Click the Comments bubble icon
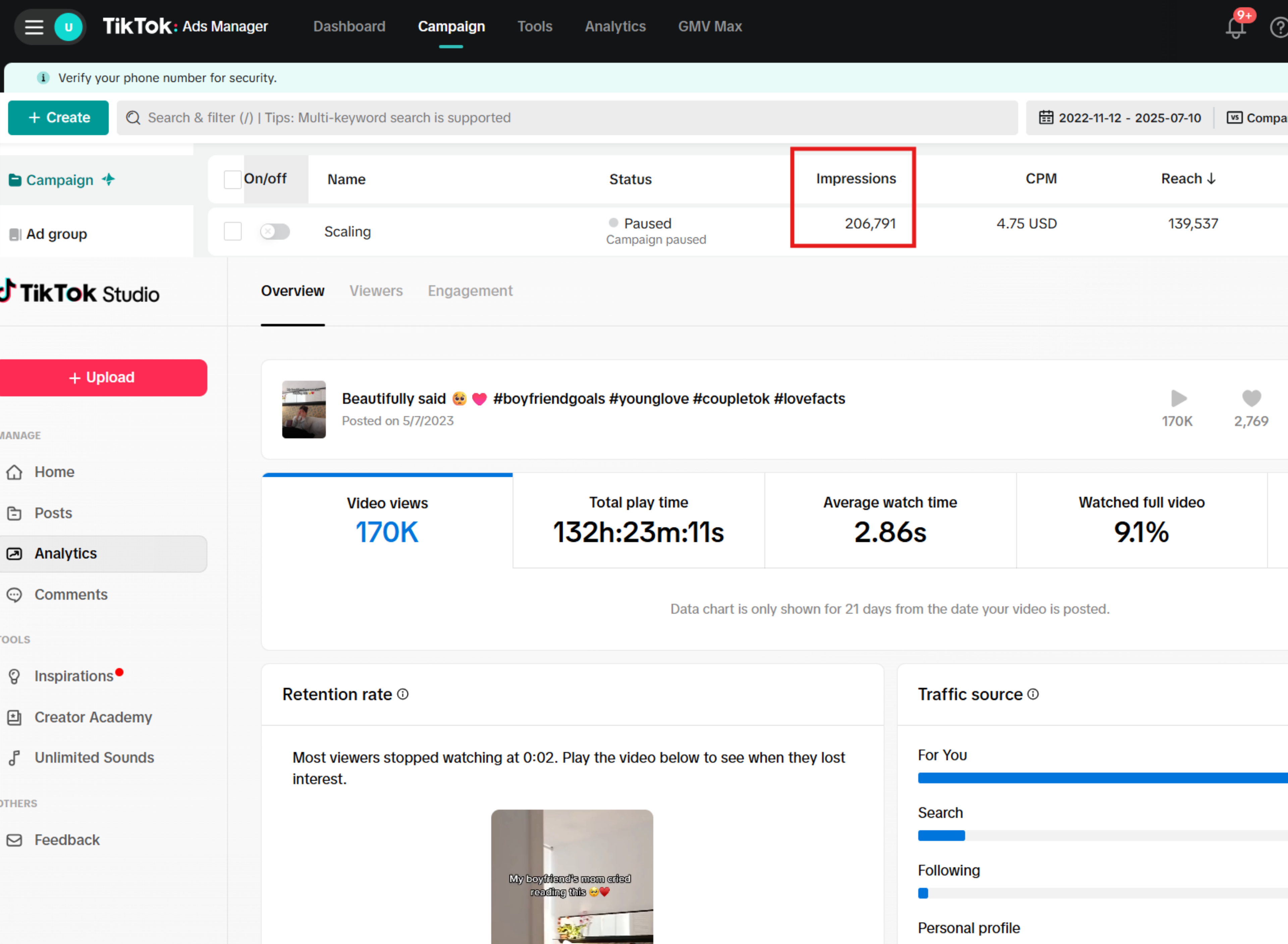 pyautogui.click(x=14, y=595)
